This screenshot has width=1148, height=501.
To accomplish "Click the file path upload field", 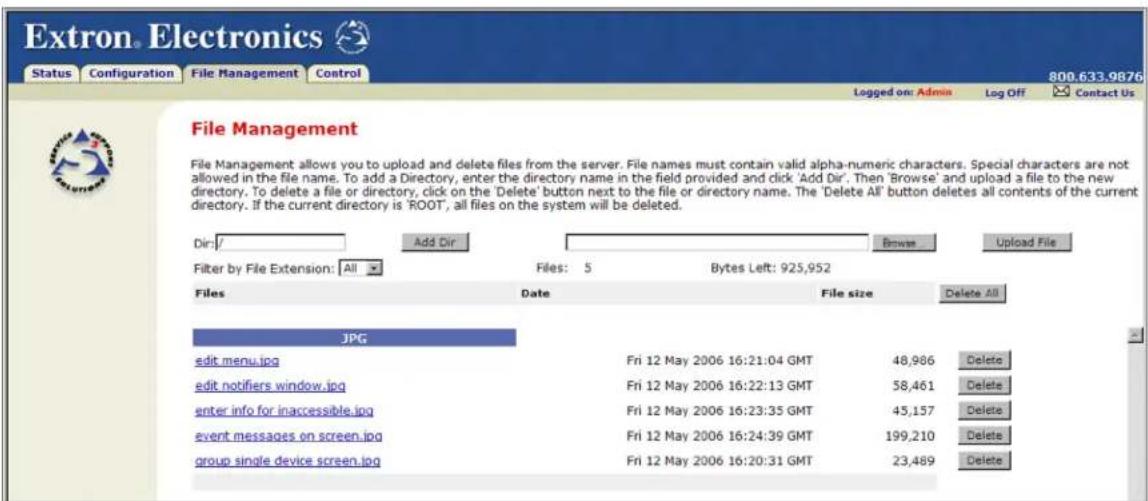I will (717, 242).
